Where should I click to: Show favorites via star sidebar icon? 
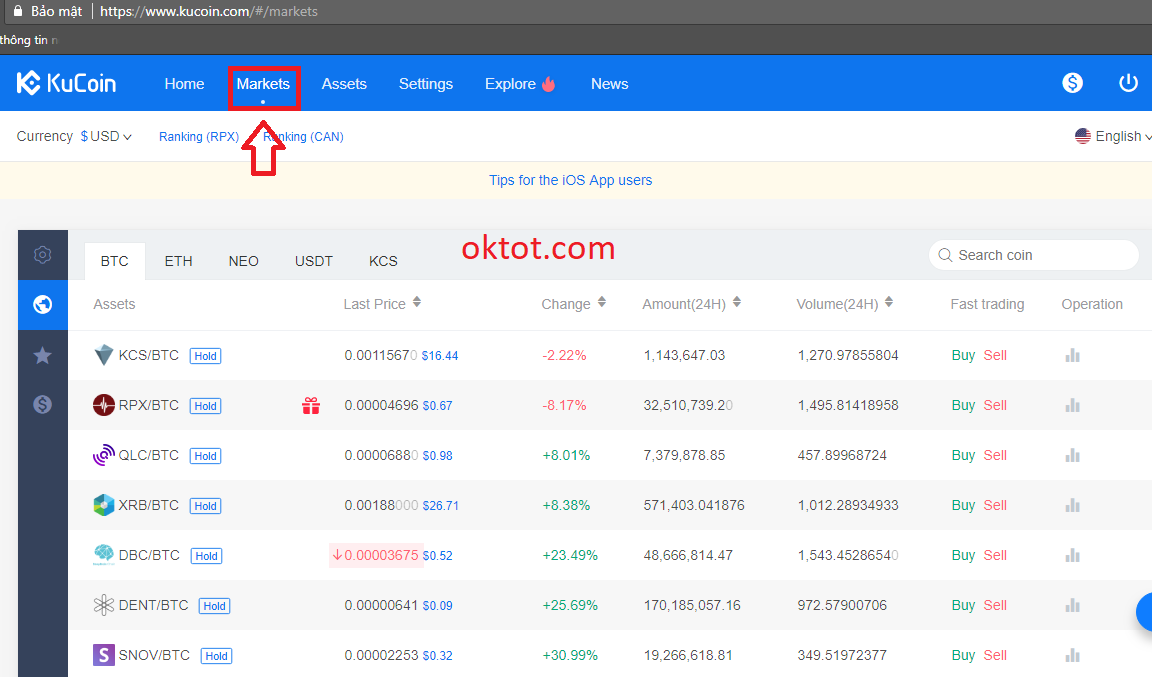[42, 355]
